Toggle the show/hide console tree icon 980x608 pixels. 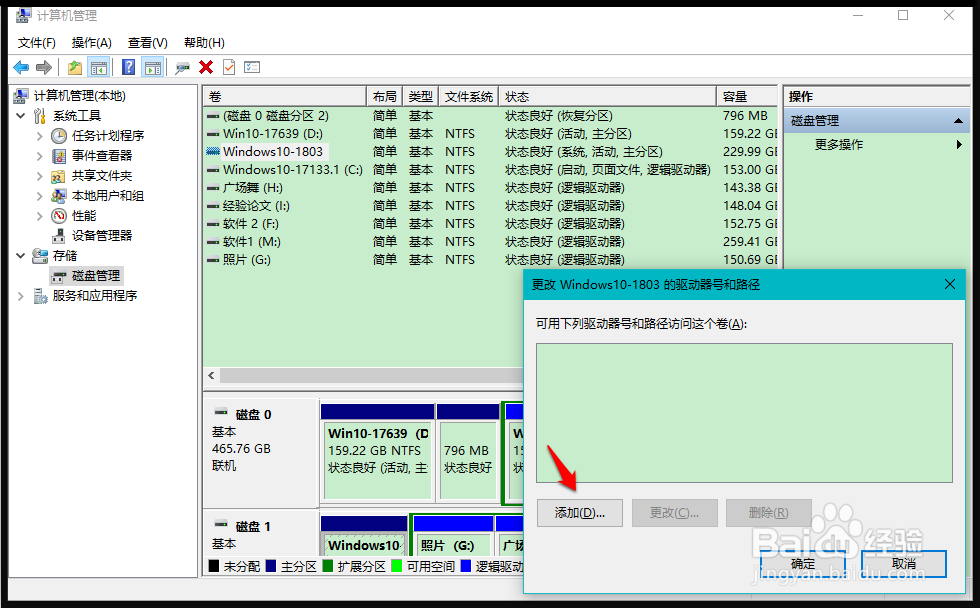click(99, 67)
